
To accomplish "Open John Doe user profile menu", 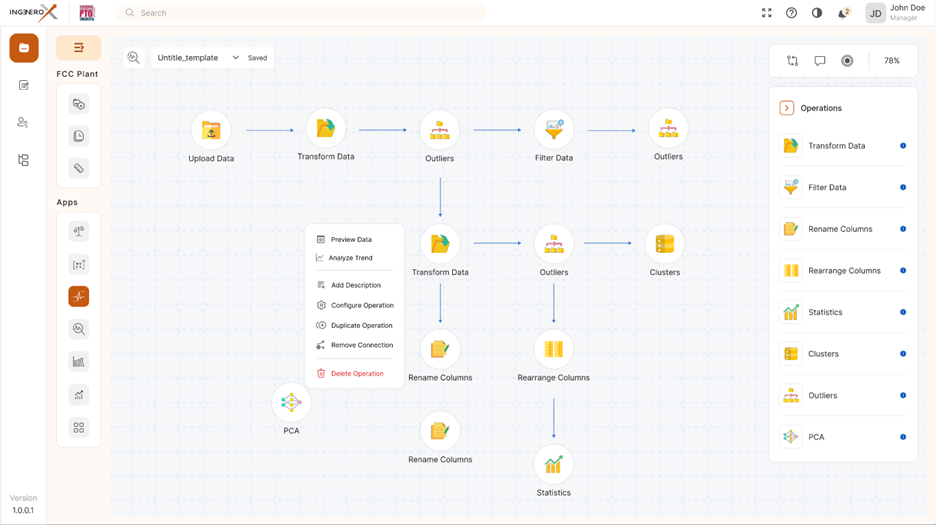I will click(897, 13).
